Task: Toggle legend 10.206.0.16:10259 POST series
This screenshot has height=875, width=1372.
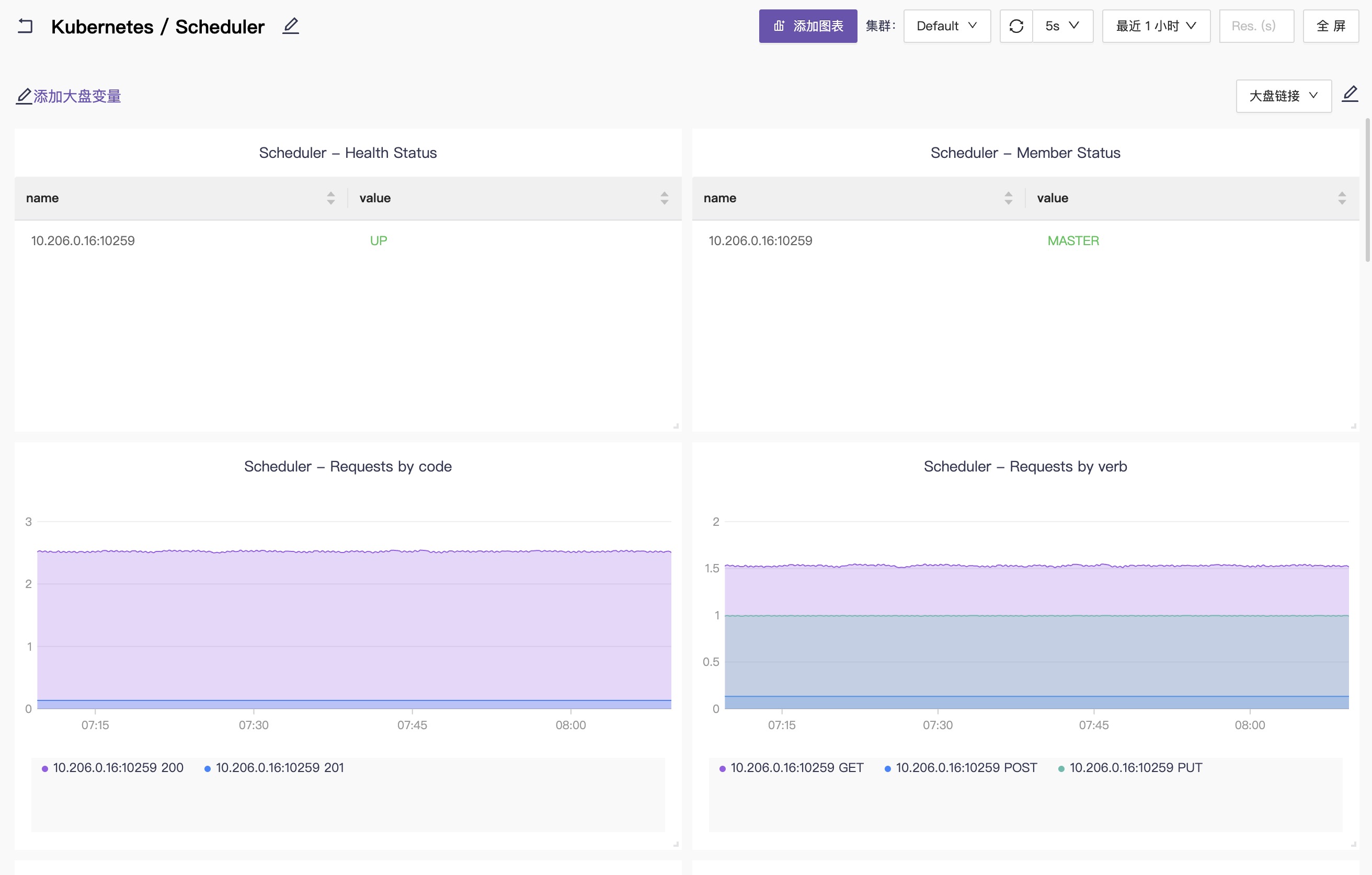Action: coord(961,767)
